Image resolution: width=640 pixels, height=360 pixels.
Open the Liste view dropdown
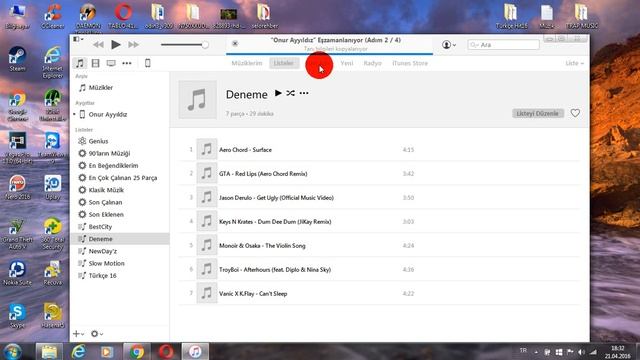574,63
